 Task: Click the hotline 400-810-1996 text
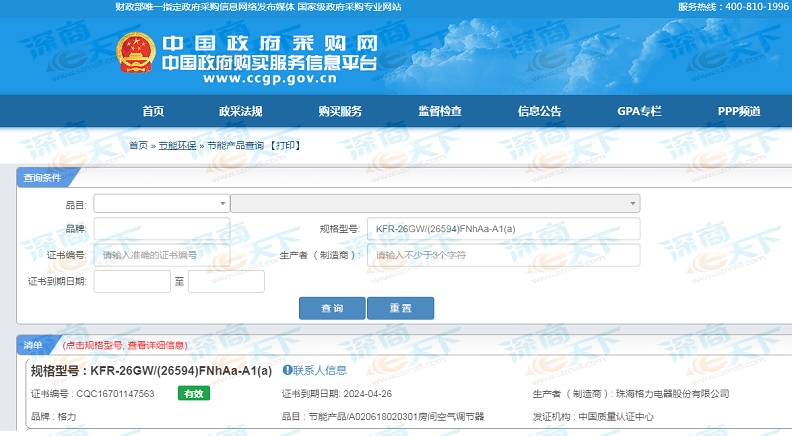pos(757,7)
